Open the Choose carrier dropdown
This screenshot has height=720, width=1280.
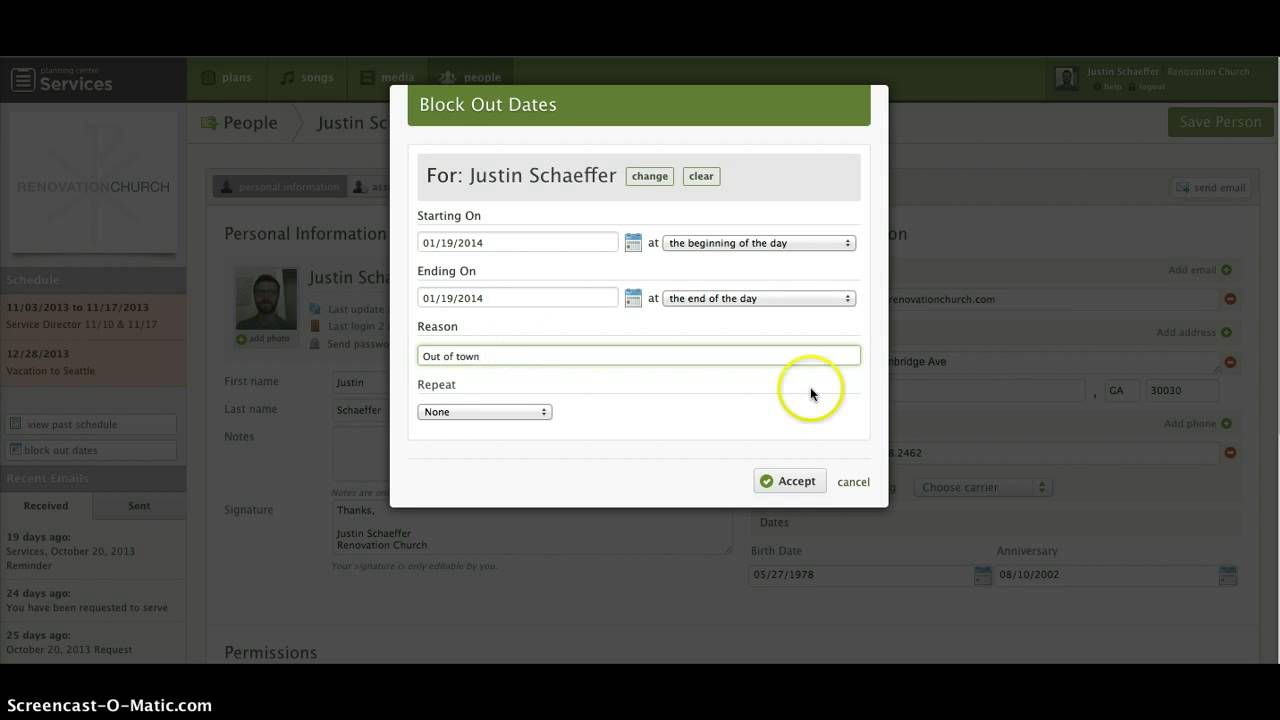[982, 487]
